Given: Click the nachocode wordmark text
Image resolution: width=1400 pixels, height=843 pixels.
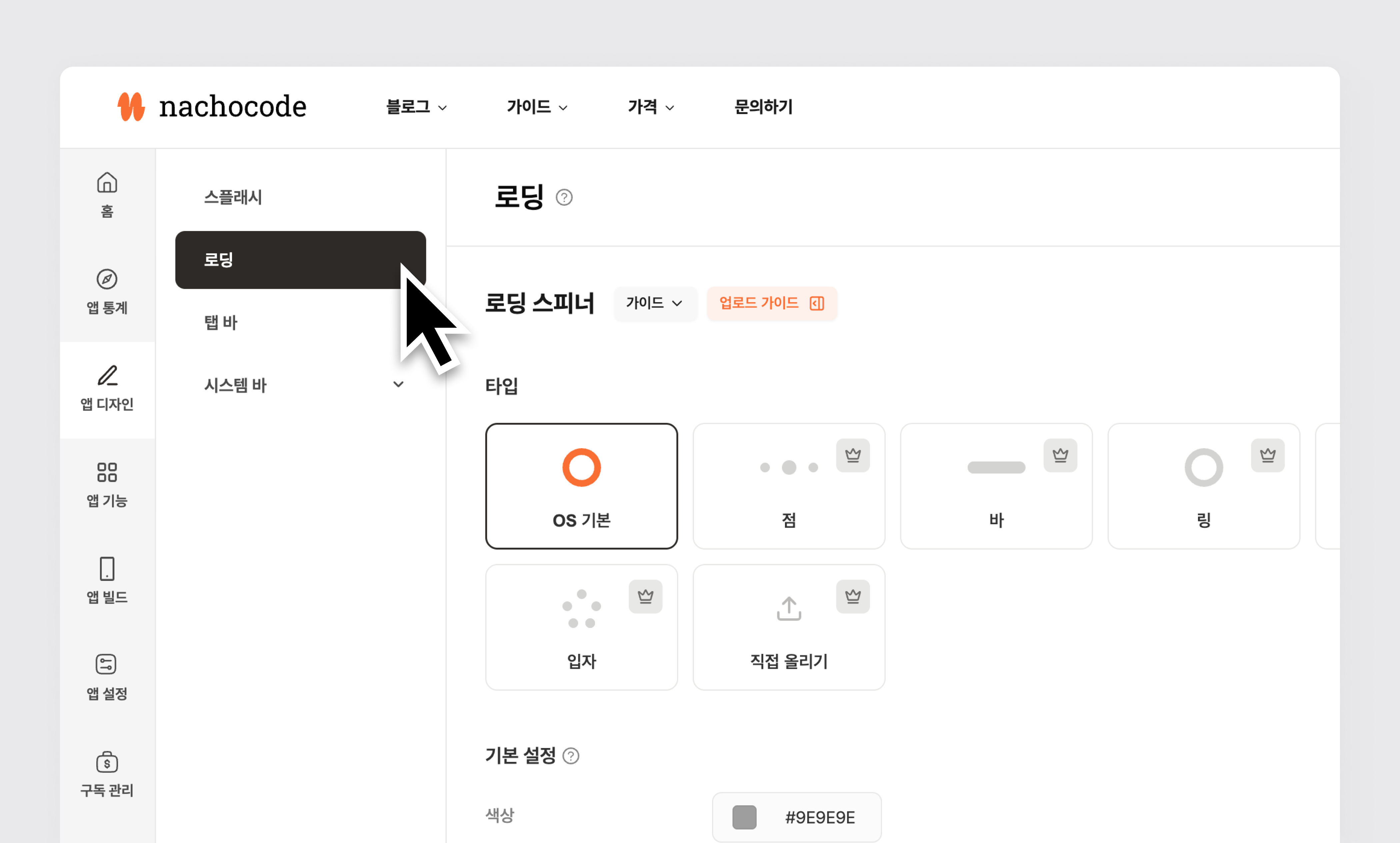Looking at the screenshot, I should pyautogui.click(x=233, y=106).
